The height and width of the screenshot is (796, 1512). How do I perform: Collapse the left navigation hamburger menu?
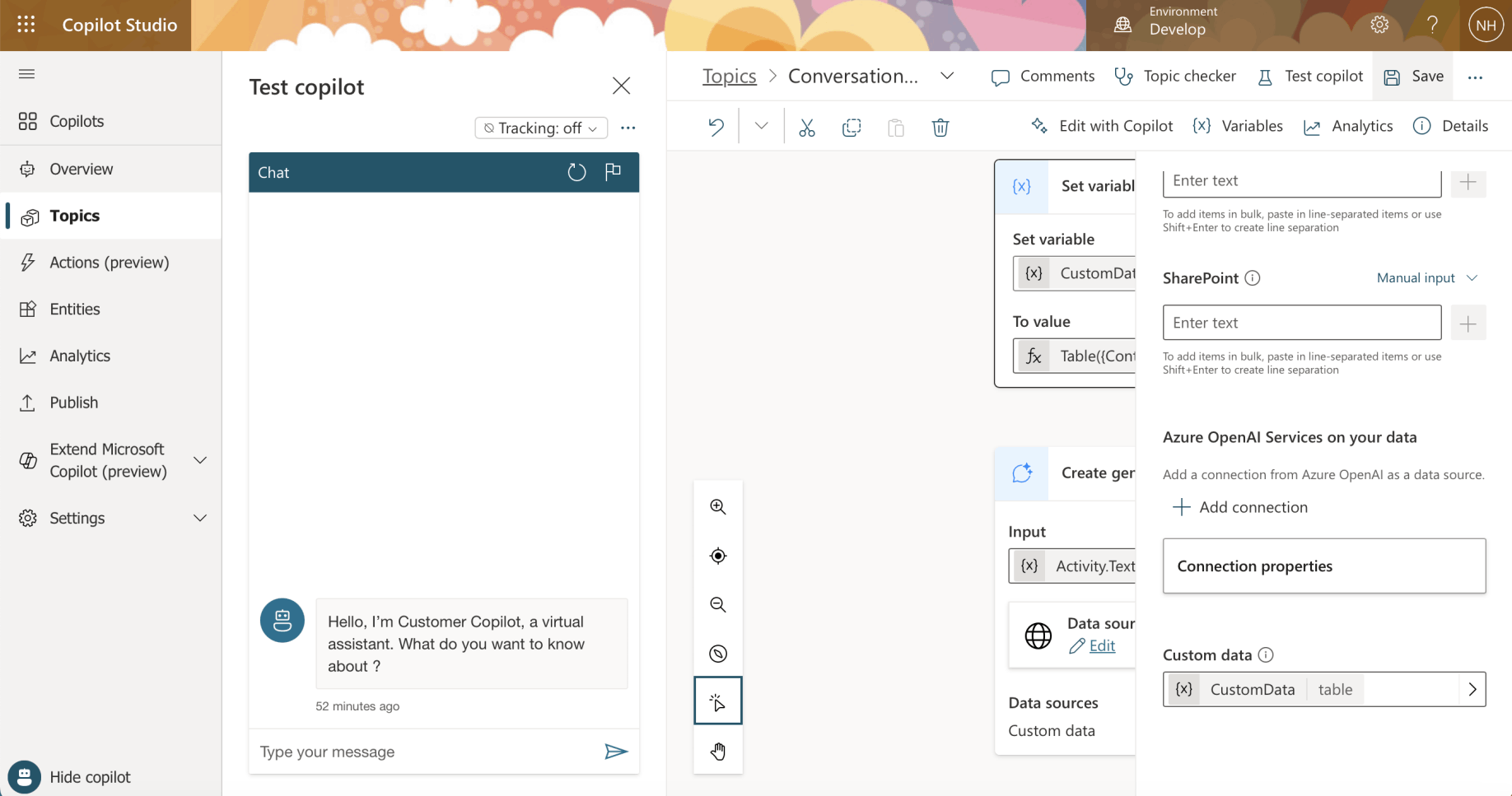[x=26, y=74]
